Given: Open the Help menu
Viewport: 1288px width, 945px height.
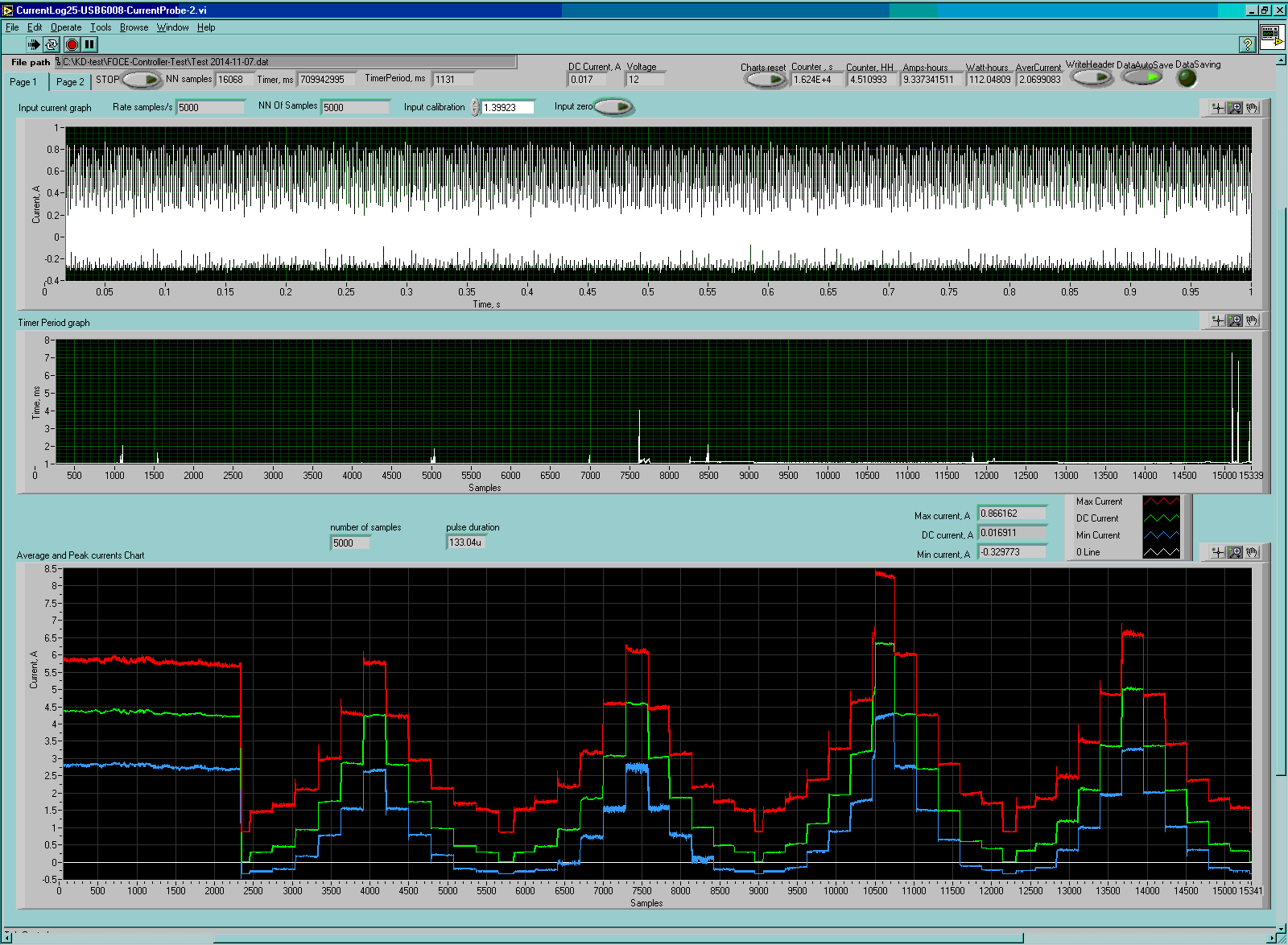Looking at the screenshot, I should (x=206, y=27).
